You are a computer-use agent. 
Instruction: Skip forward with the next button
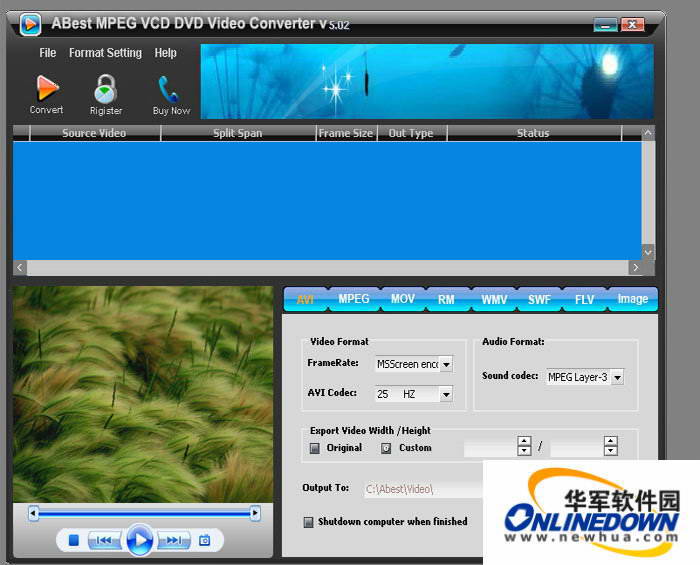click(x=174, y=540)
